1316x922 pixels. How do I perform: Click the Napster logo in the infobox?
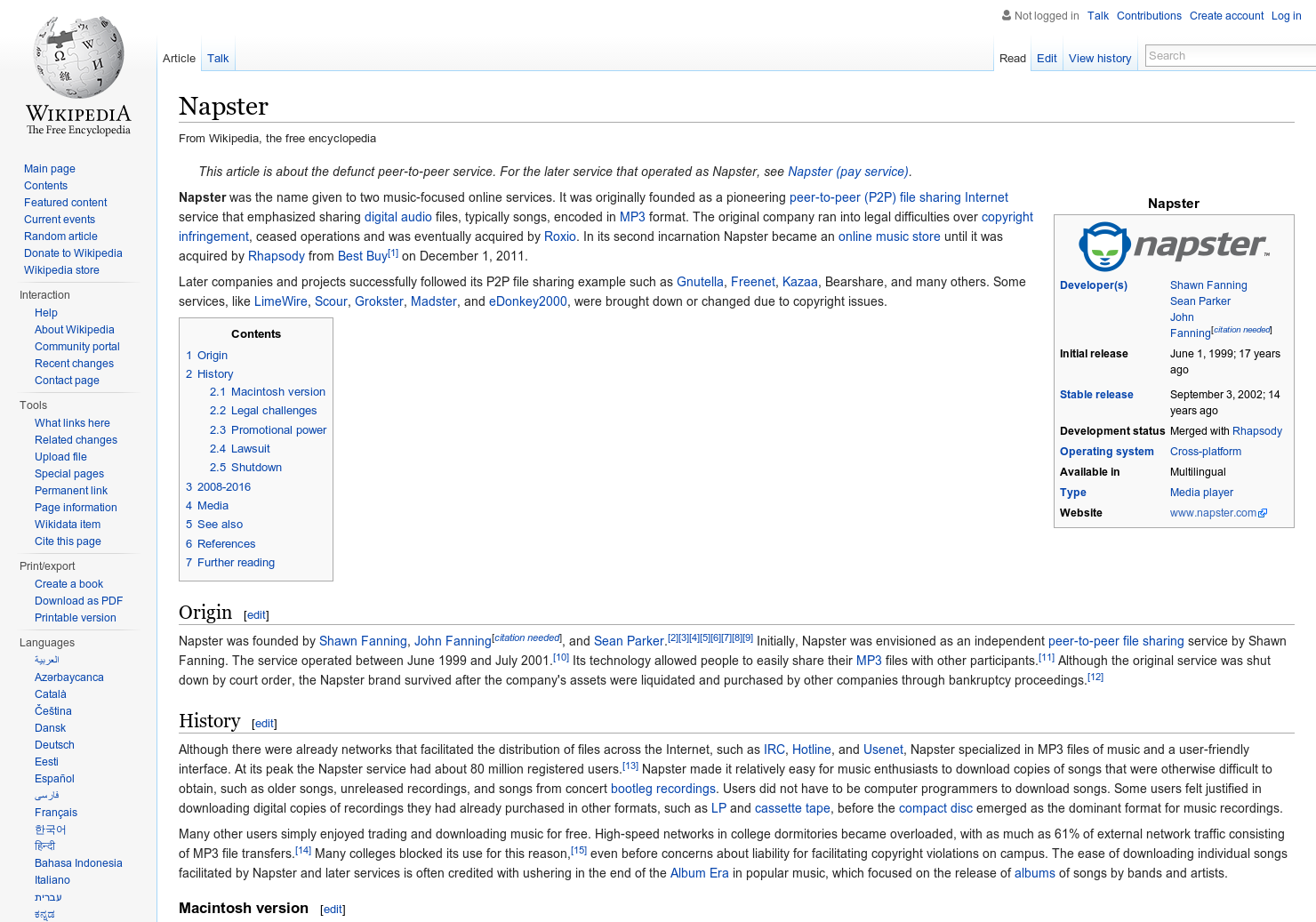coord(1174,245)
